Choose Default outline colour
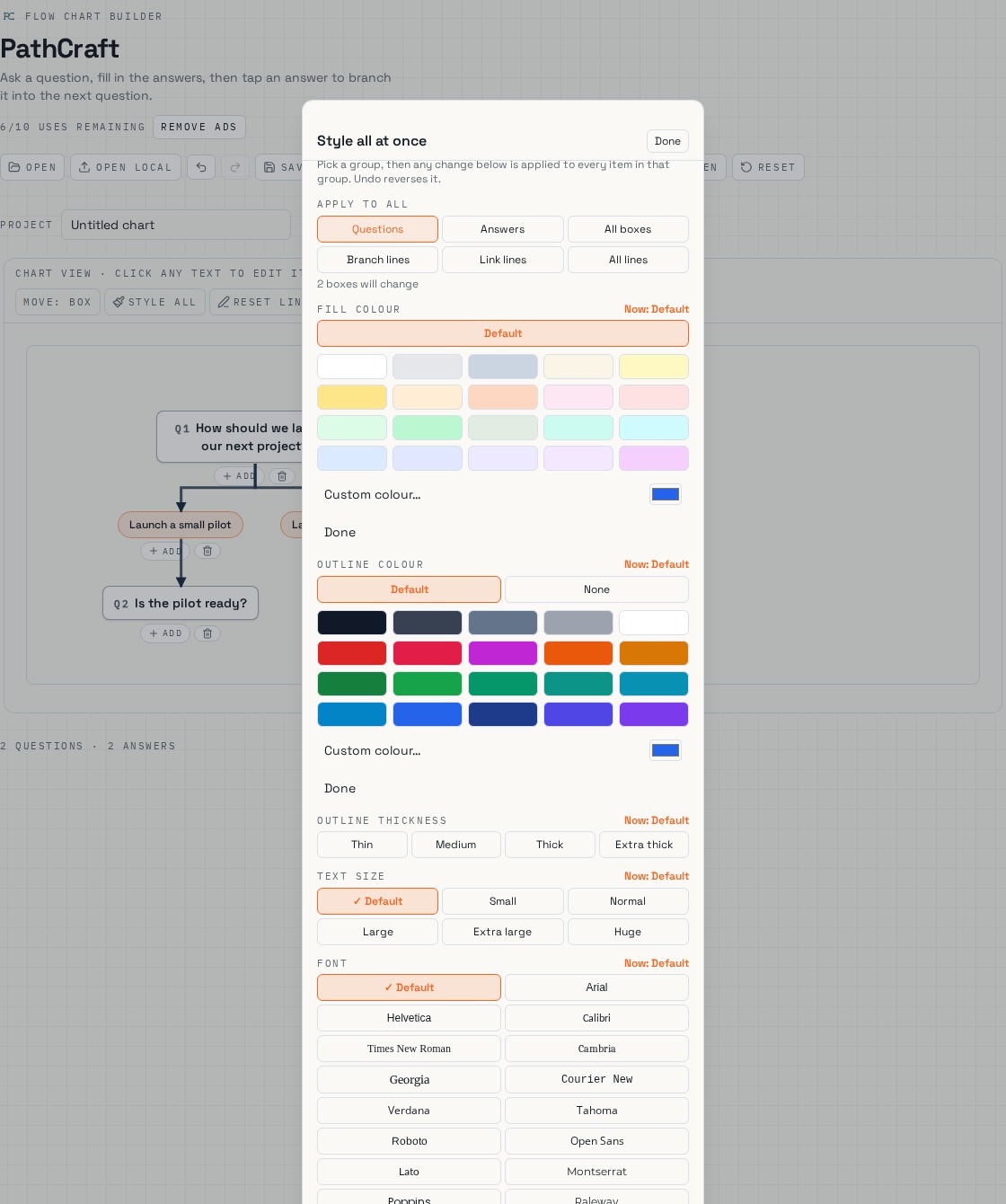This screenshot has width=1006, height=1204. click(409, 589)
